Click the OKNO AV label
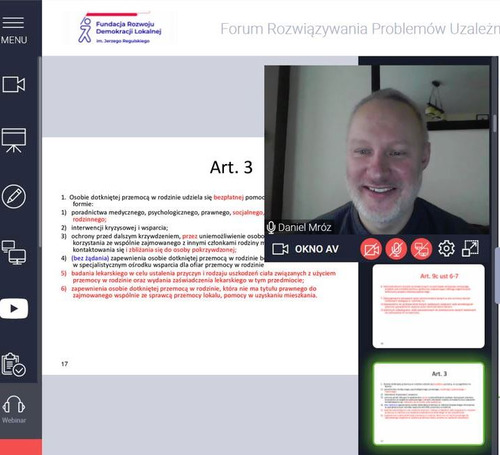Screen dimensions: 500x455 click(x=316, y=249)
